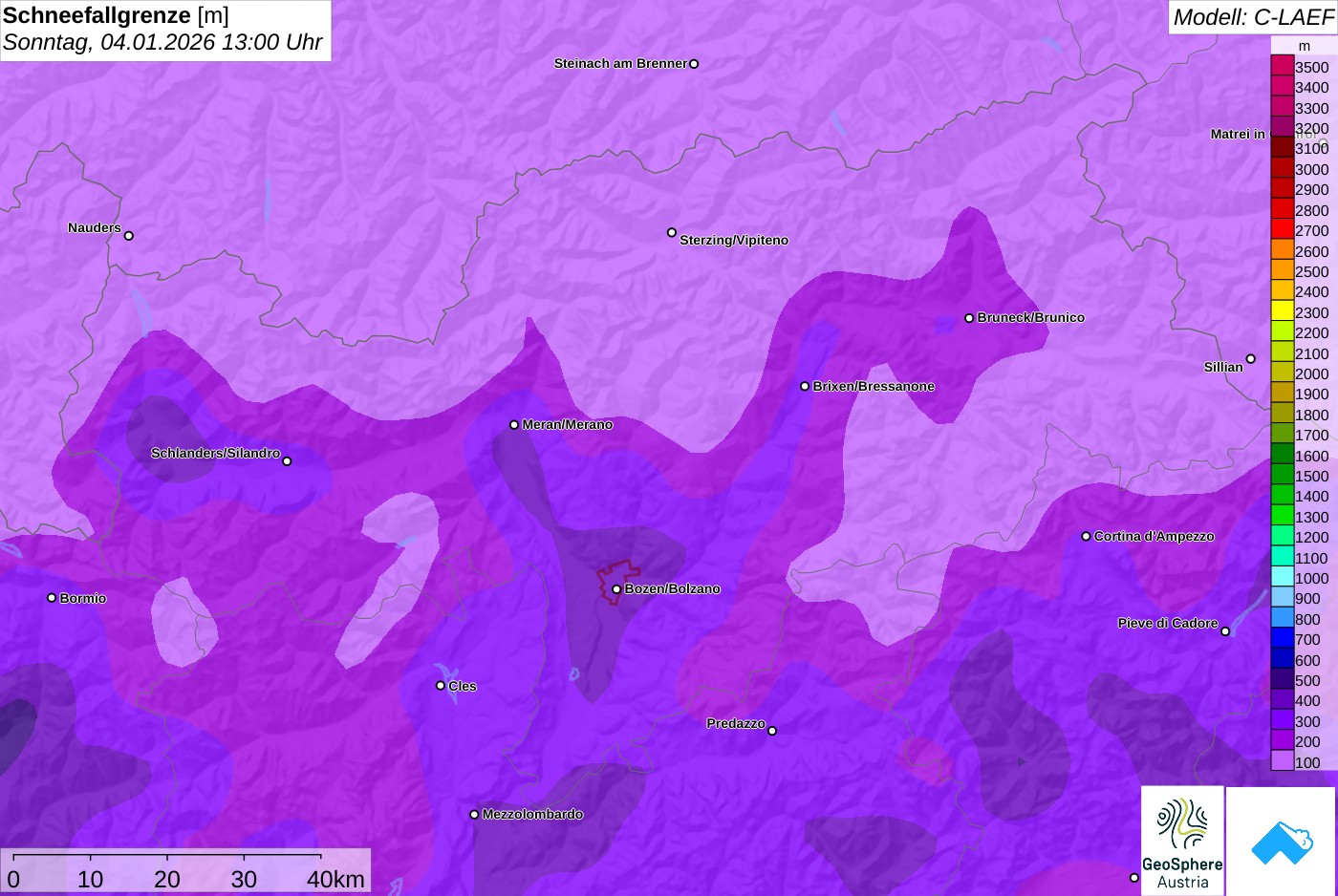
Task: Click the Matrei in label text
Action: click(x=1238, y=135)
